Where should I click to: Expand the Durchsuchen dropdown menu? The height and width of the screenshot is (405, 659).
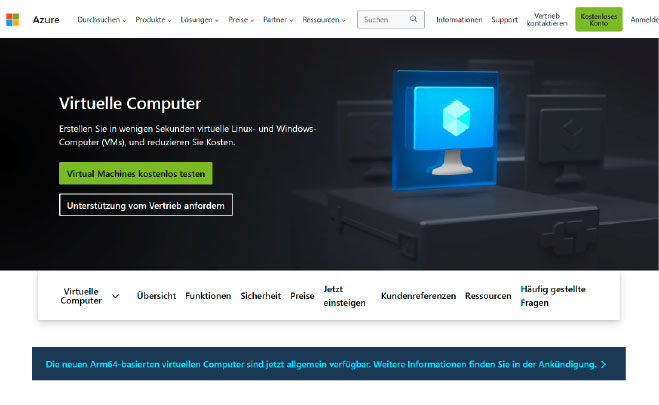[102, 19]
